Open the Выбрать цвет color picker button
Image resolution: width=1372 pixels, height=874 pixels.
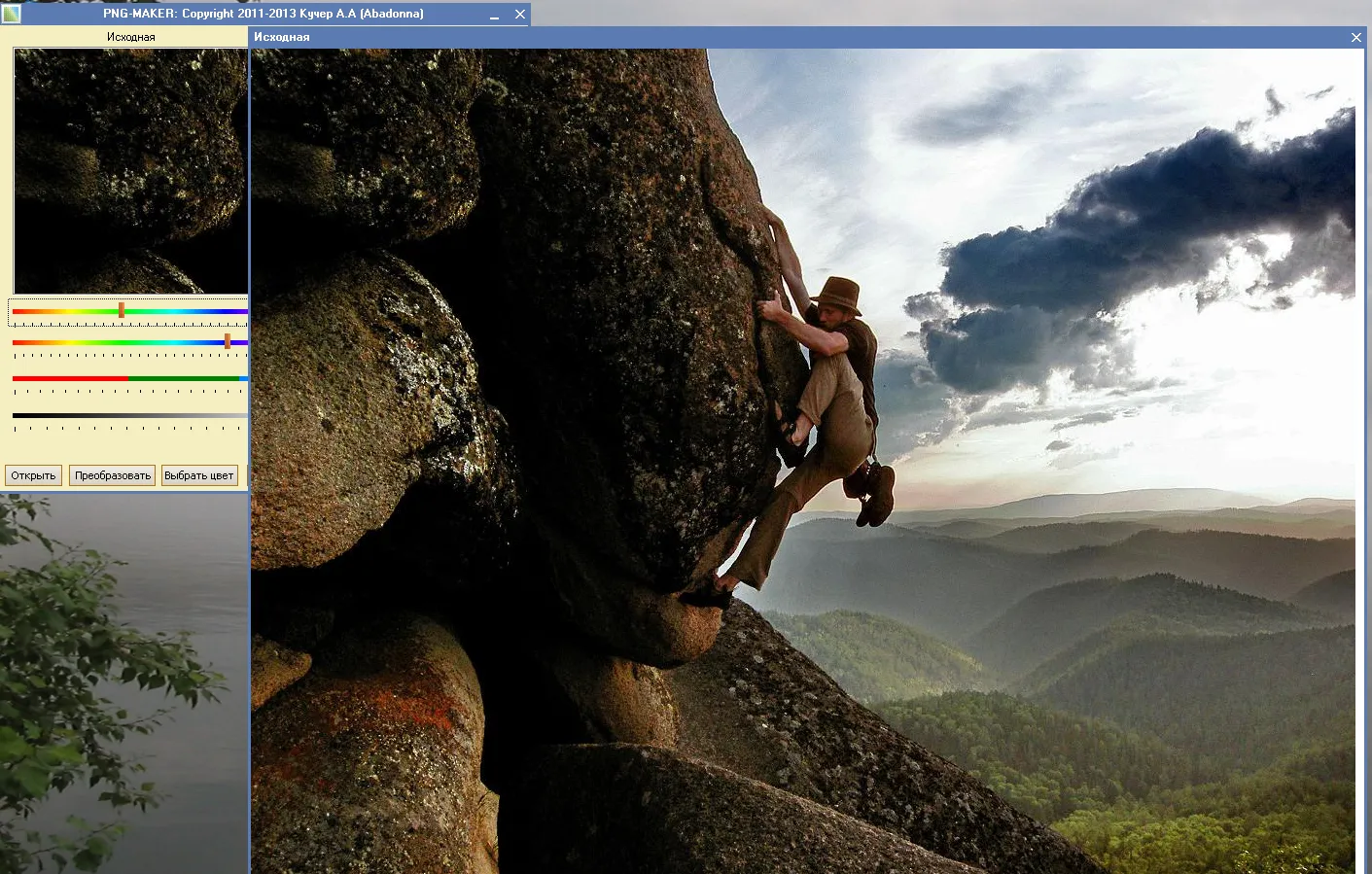coord(199,475)
